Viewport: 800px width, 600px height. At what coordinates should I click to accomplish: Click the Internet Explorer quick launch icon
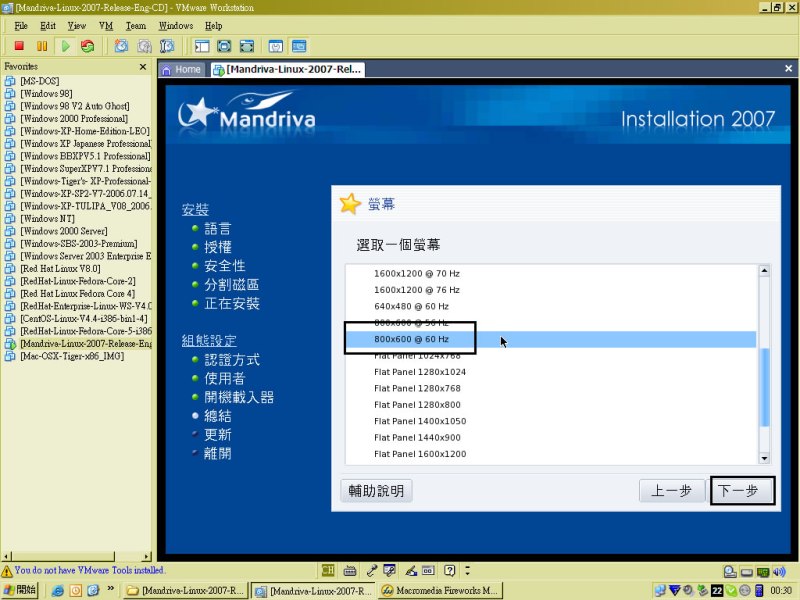click(x=58, y=590)
